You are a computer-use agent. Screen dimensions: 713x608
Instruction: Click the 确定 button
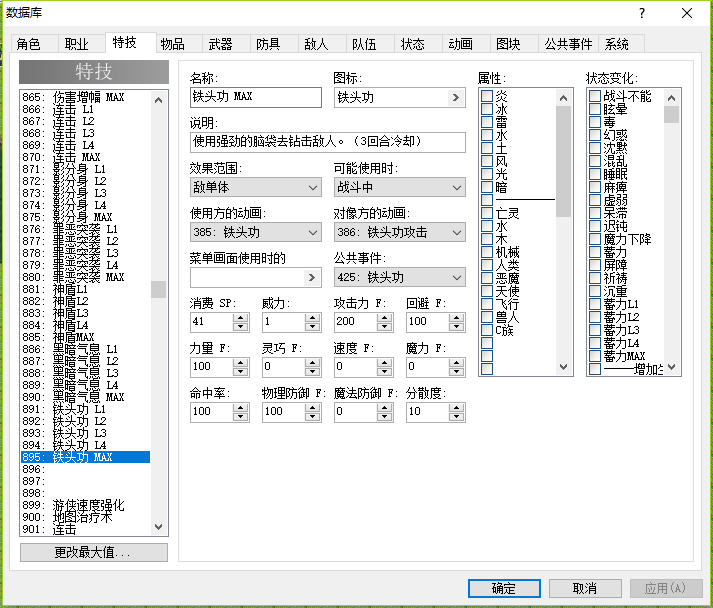coord(504,588)
